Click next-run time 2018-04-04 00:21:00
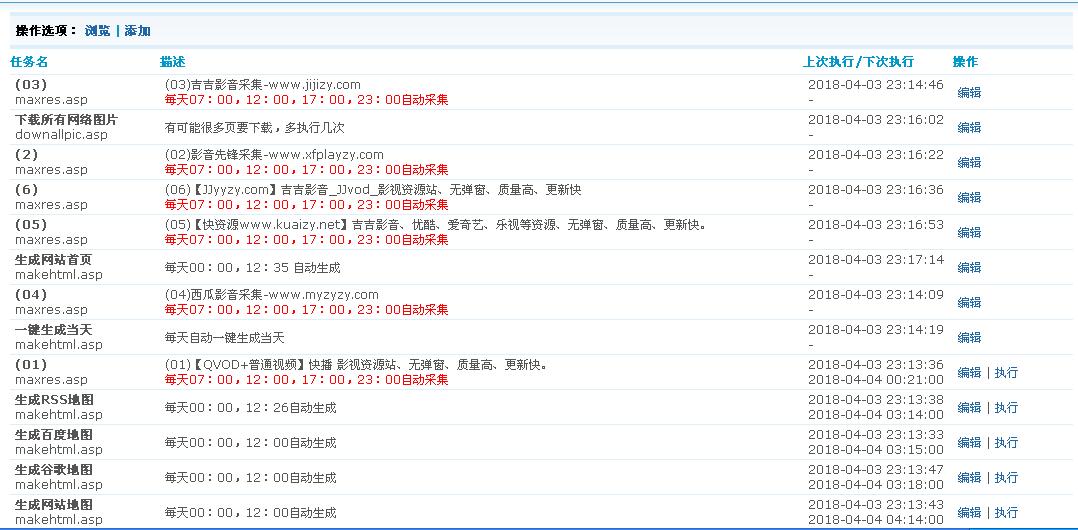 tap(876, 380)
